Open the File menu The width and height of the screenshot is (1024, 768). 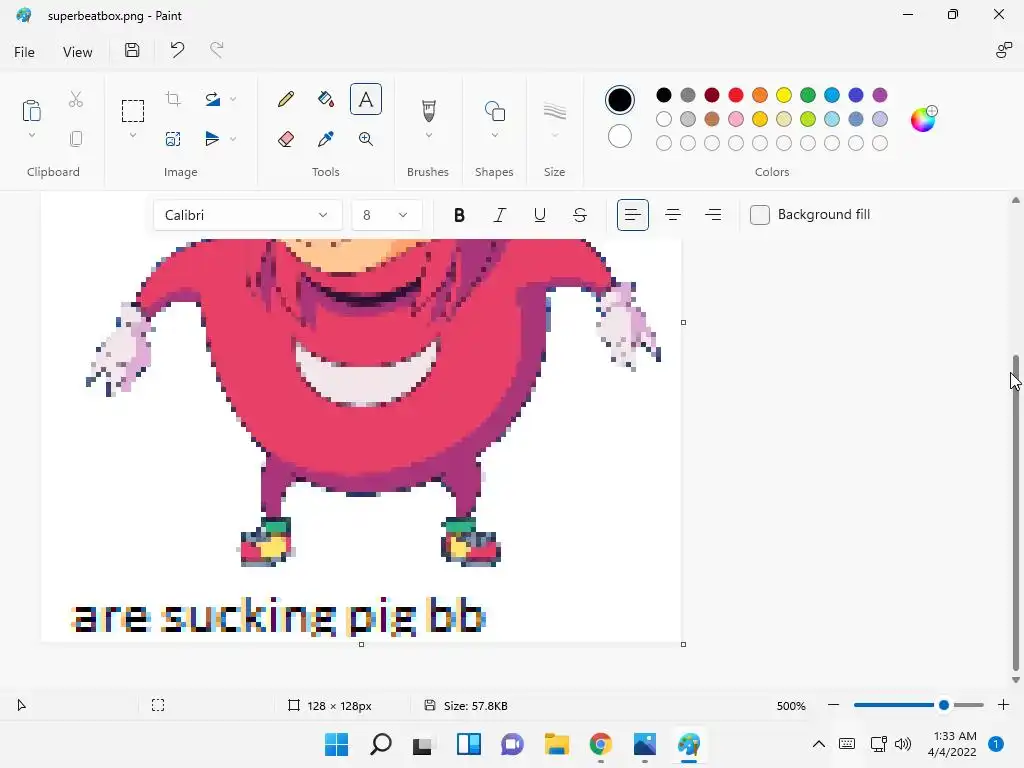point(24,52)
